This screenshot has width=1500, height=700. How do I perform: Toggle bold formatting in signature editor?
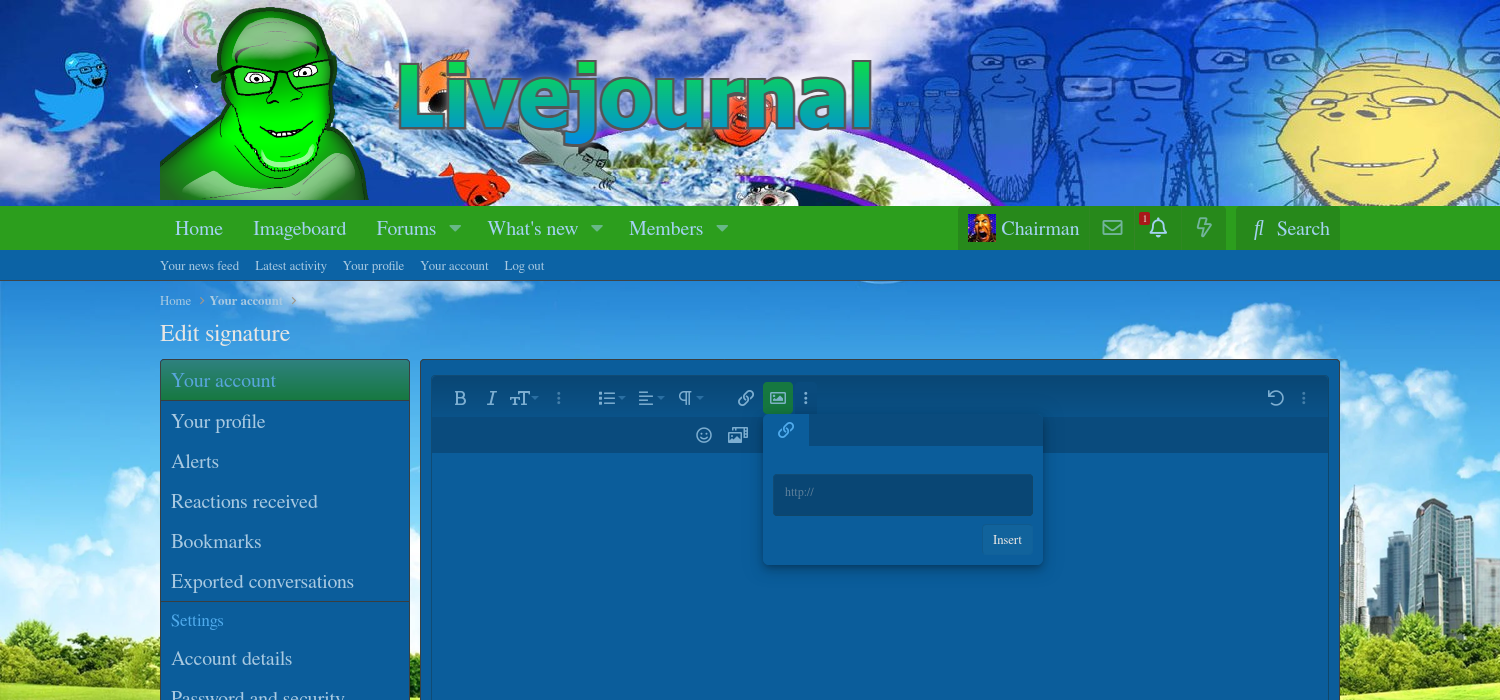[460, 398]
